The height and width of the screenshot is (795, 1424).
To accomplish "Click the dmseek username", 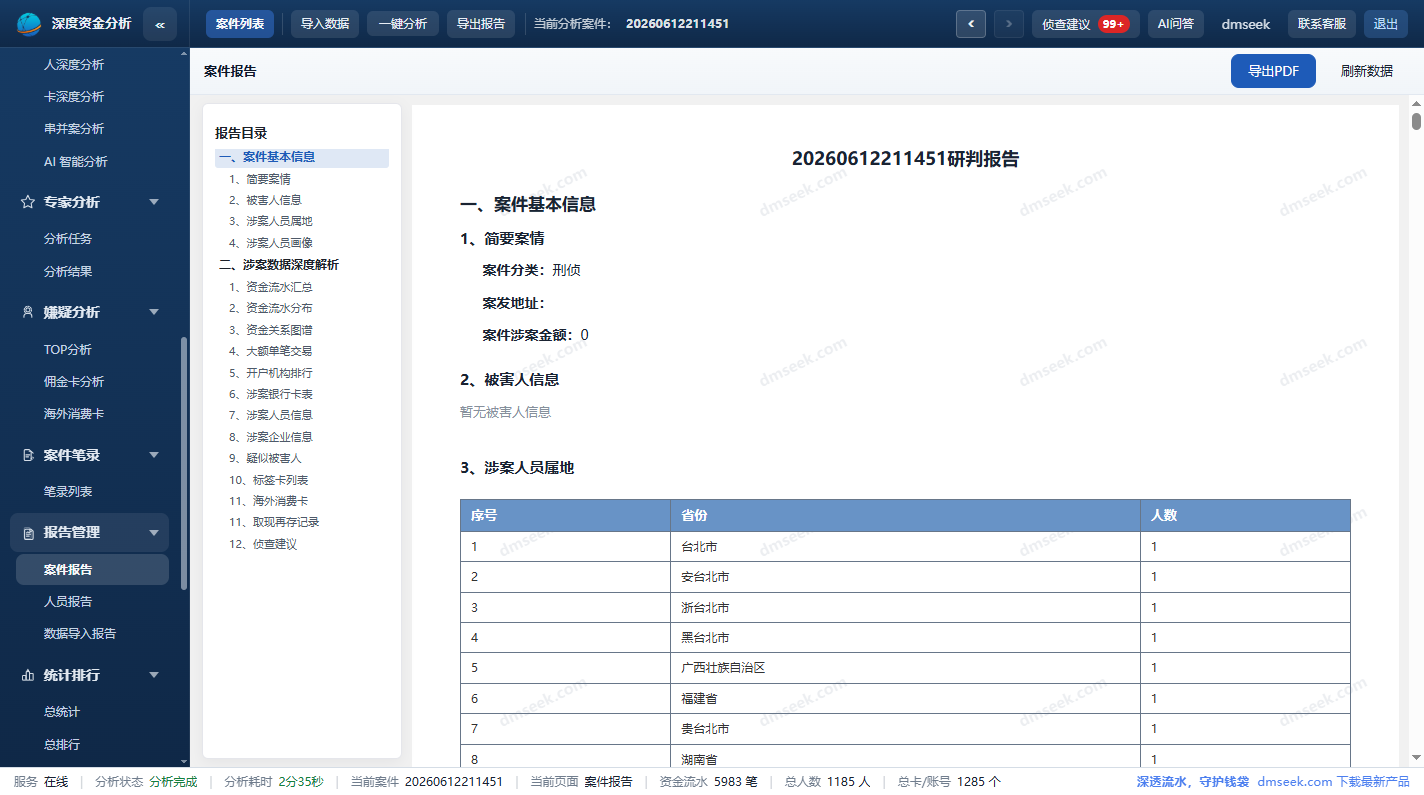I will (1246, 24).
